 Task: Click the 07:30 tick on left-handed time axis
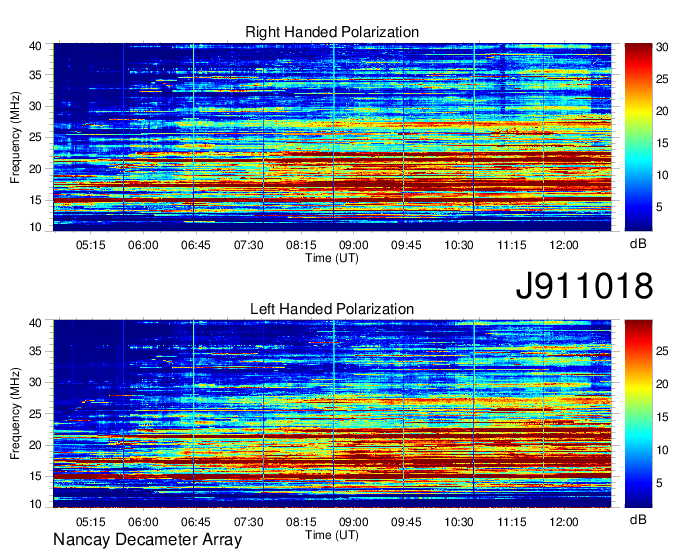pos(248,522)
